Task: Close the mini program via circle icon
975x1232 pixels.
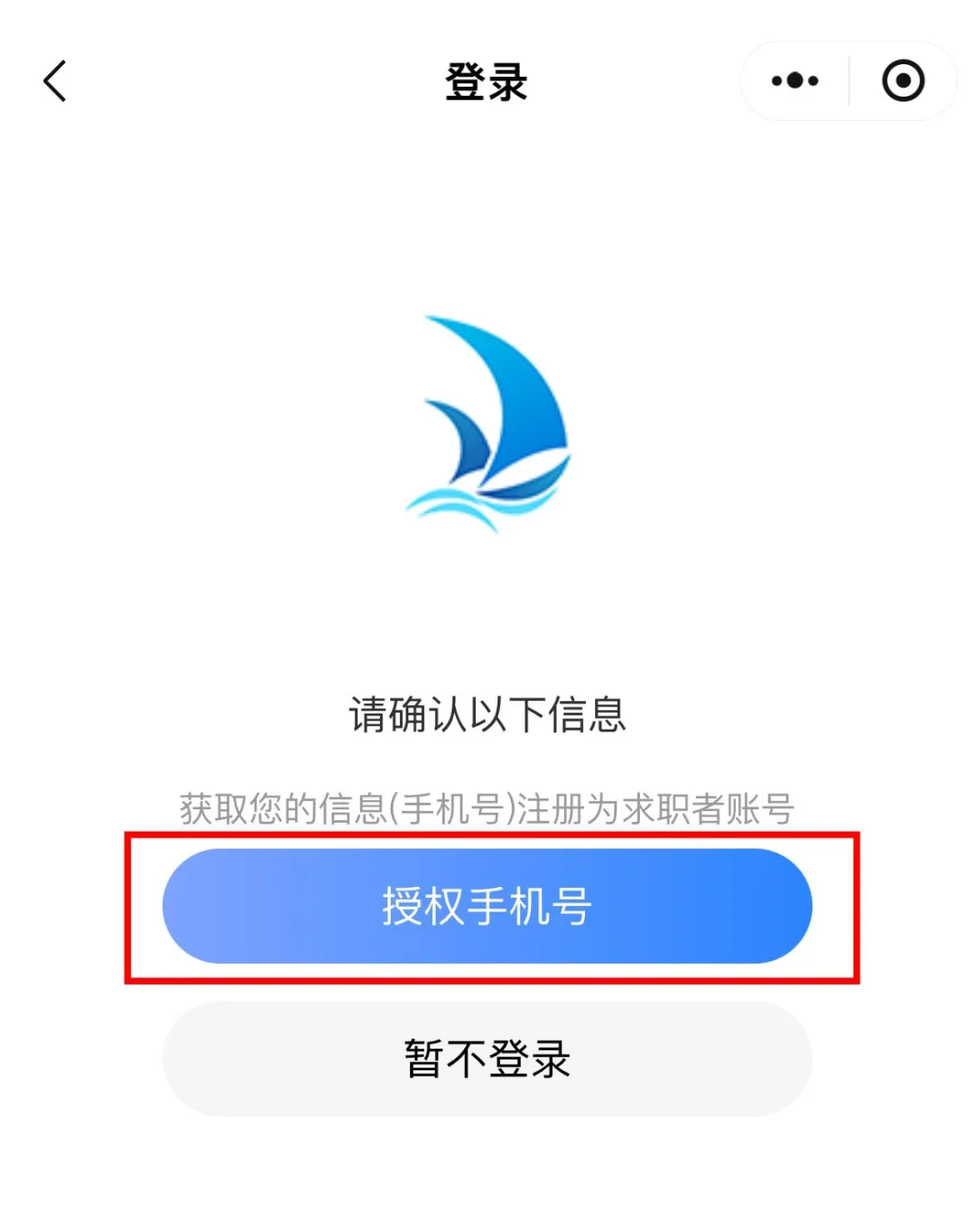Action: coord(903,81)
